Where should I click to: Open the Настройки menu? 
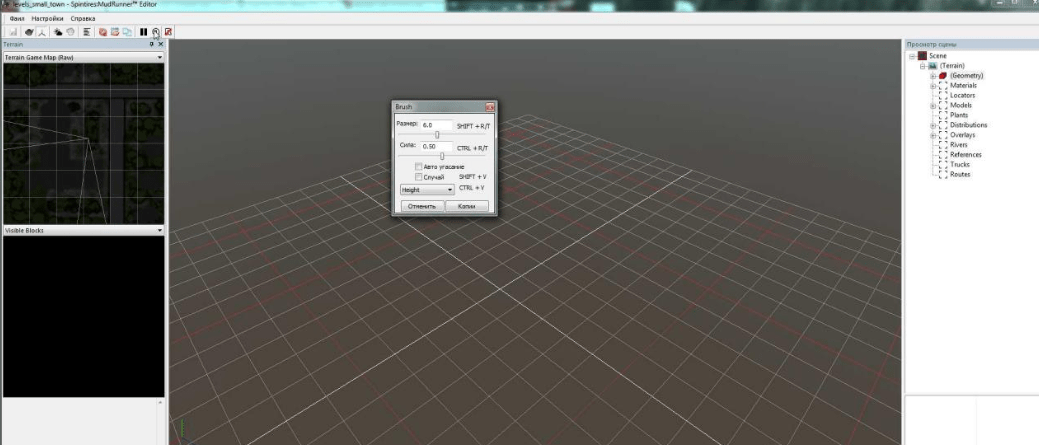(x=46, y=20)
